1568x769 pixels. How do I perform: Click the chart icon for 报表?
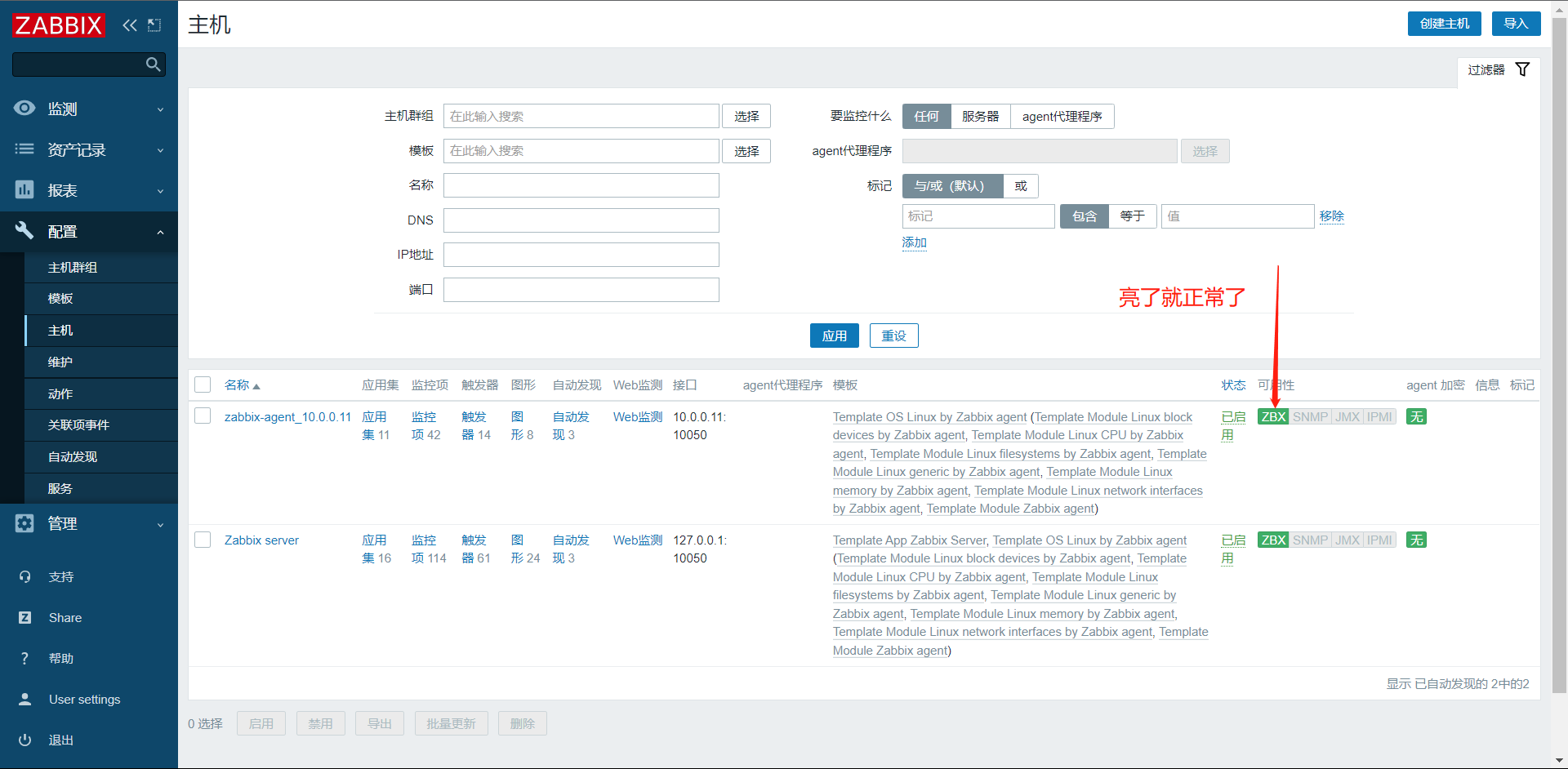[24, 190]
